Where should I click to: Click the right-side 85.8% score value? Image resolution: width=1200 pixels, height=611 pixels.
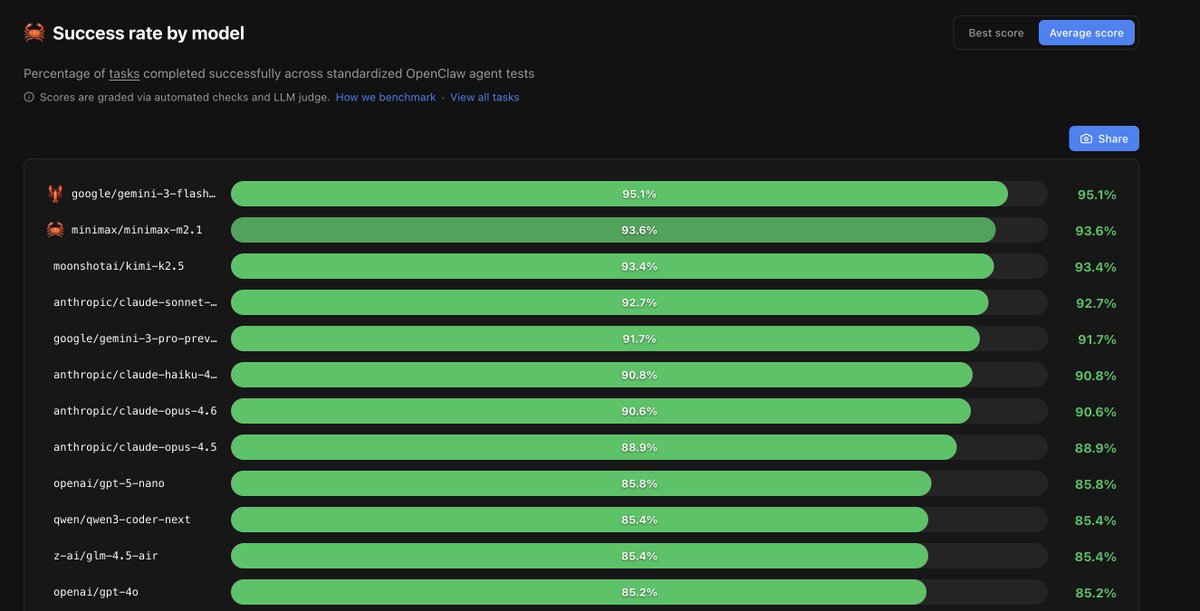(1096, 485)
